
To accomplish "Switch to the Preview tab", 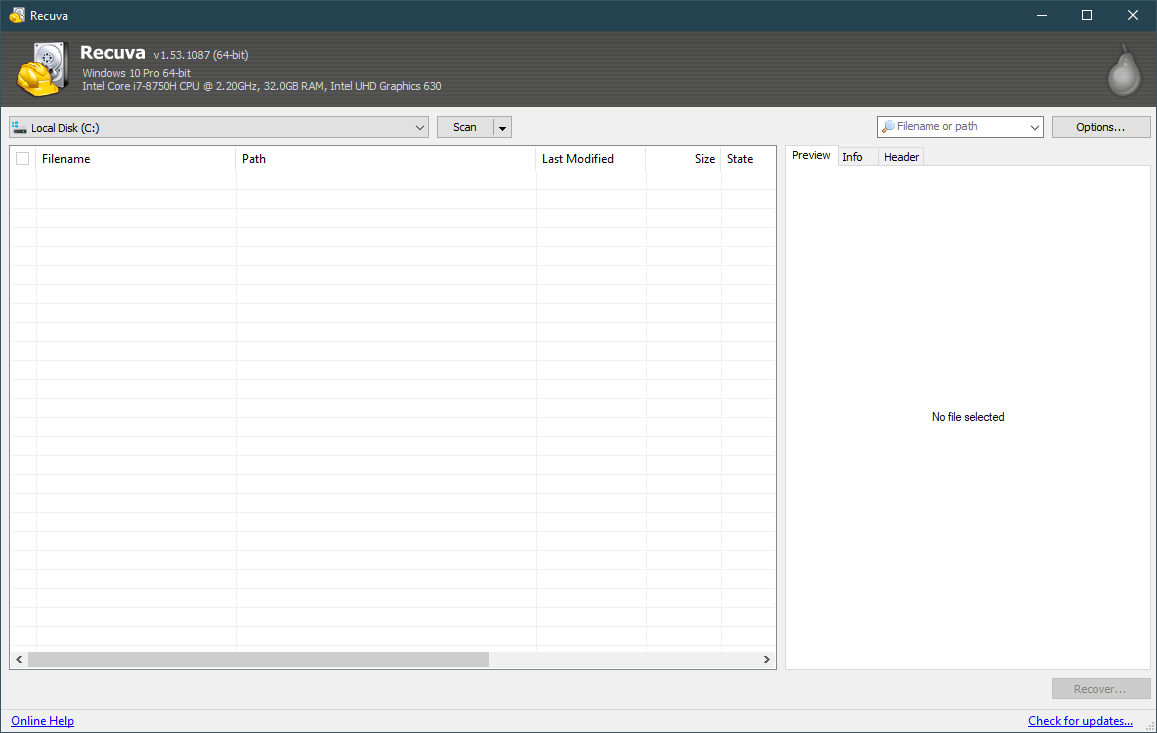I will pyautogui.click(x=811, y=156).
